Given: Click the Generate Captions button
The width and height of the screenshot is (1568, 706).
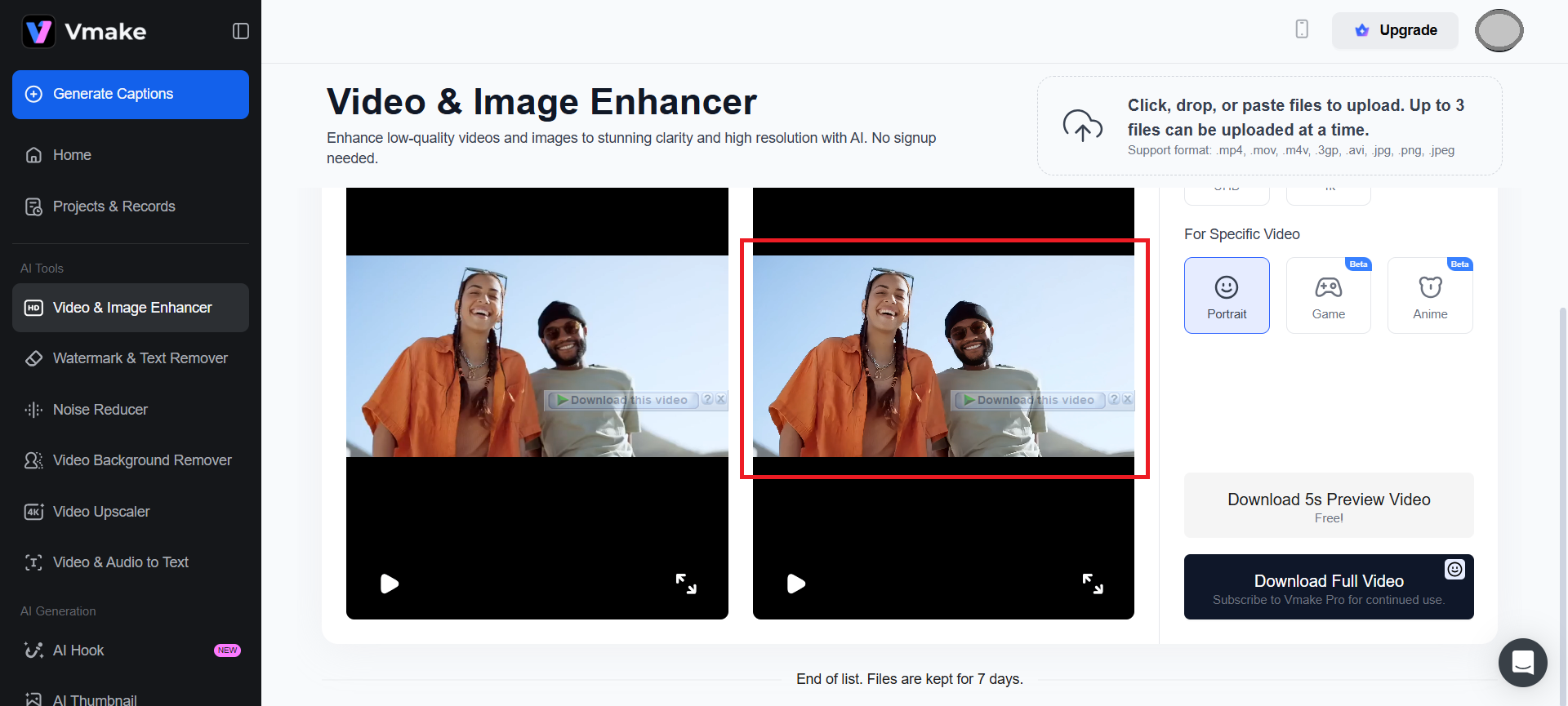Looking at the screenshot, I should (131, 95).
